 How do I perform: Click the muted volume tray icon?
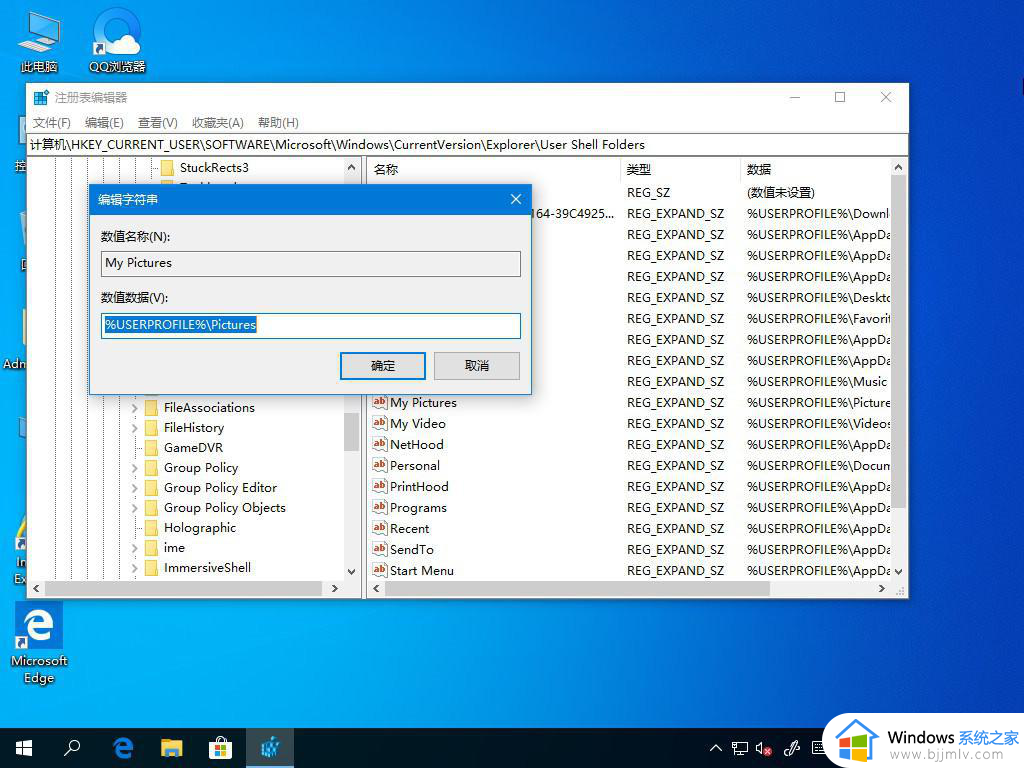coord(763,748)
